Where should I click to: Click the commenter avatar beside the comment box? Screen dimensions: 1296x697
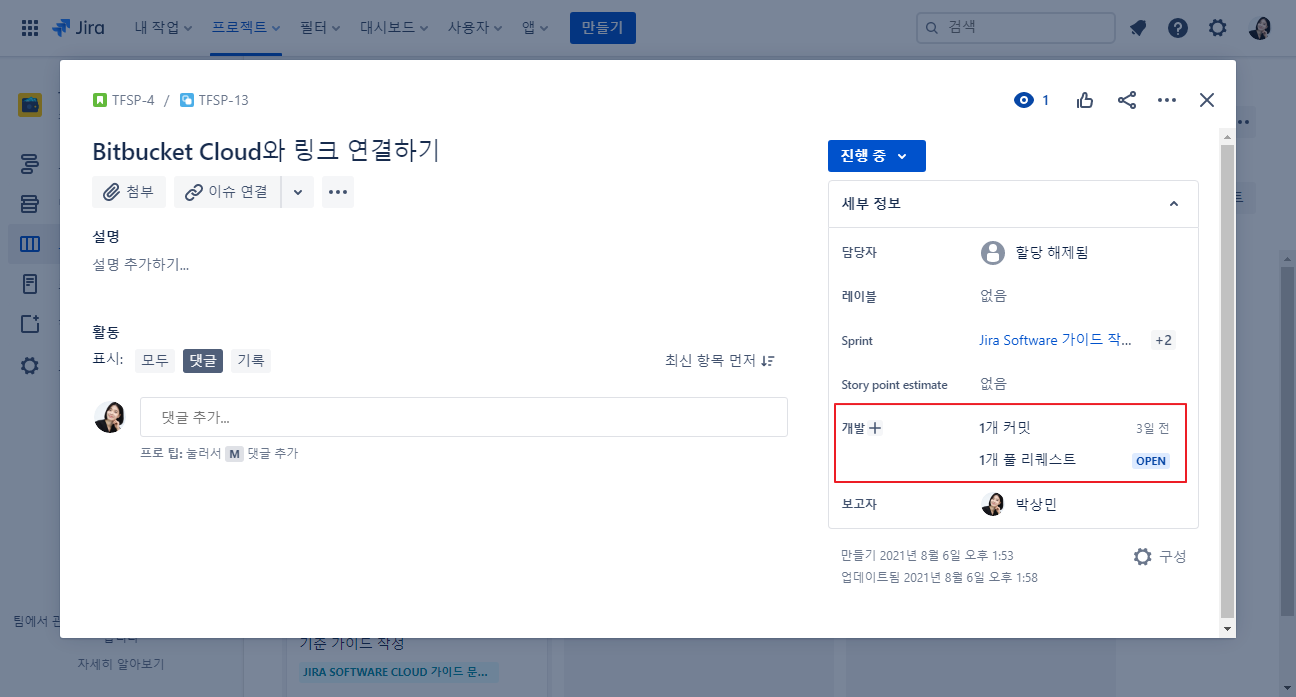pyautogui.click(x=110, y=417)
